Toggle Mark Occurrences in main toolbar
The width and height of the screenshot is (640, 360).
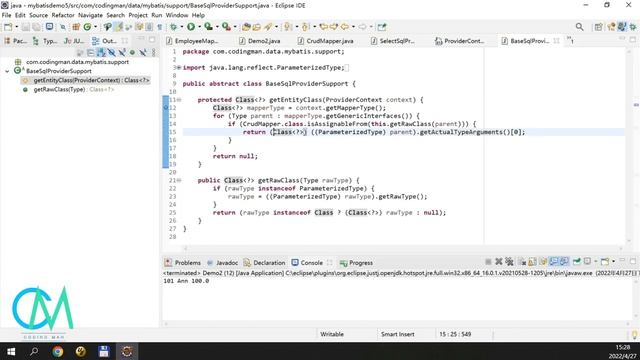(118, 27)
